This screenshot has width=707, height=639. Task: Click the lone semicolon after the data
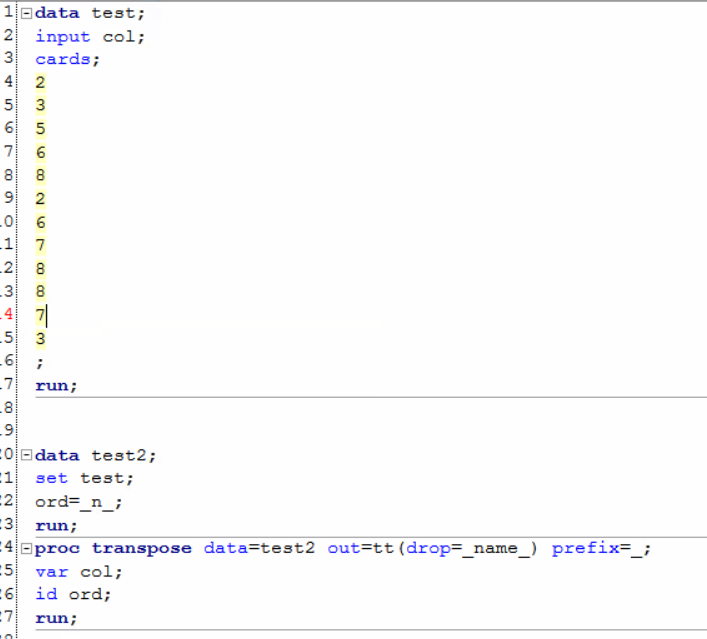pyautogui.click(x=40, y=362)
